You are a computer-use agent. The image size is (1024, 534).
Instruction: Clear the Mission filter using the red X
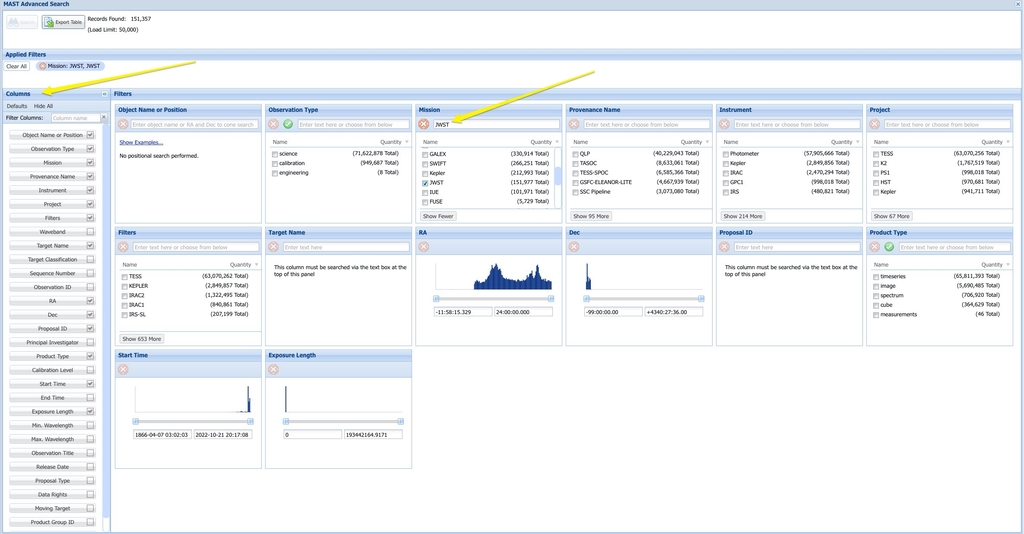(424, 124)
